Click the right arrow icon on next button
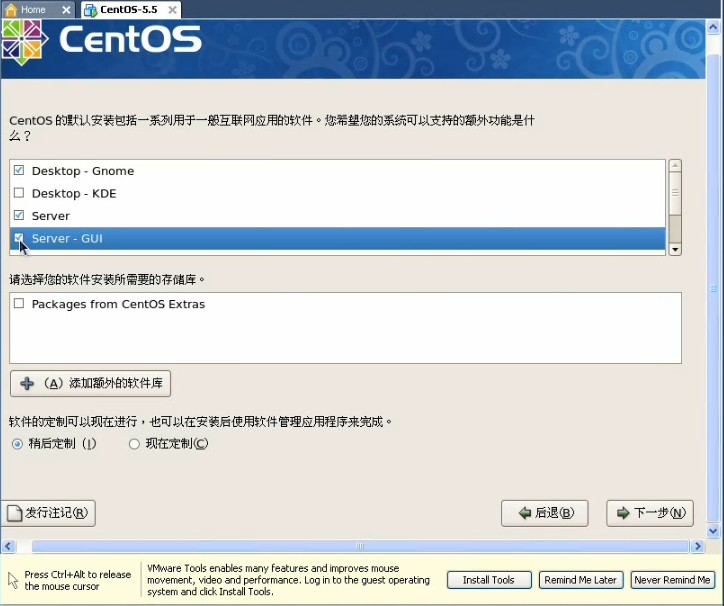 tap(623, 513)
